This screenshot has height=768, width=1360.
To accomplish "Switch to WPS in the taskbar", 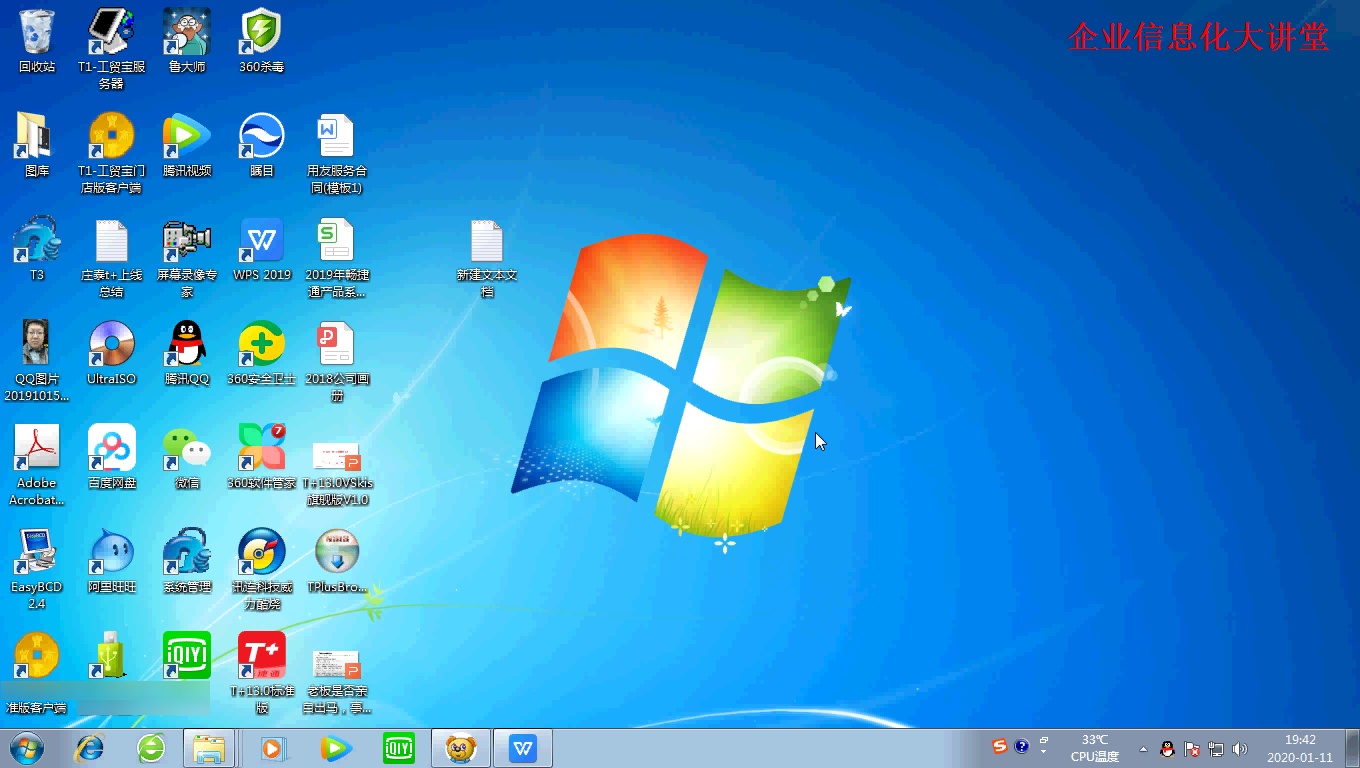I will click(x=523, y=748).
